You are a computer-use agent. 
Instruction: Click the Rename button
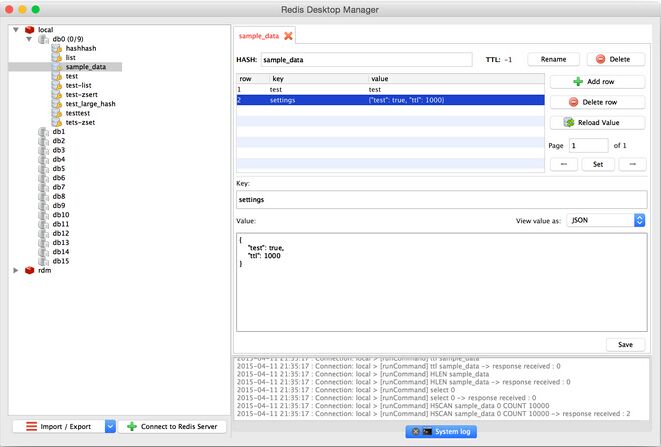point(554,59)
